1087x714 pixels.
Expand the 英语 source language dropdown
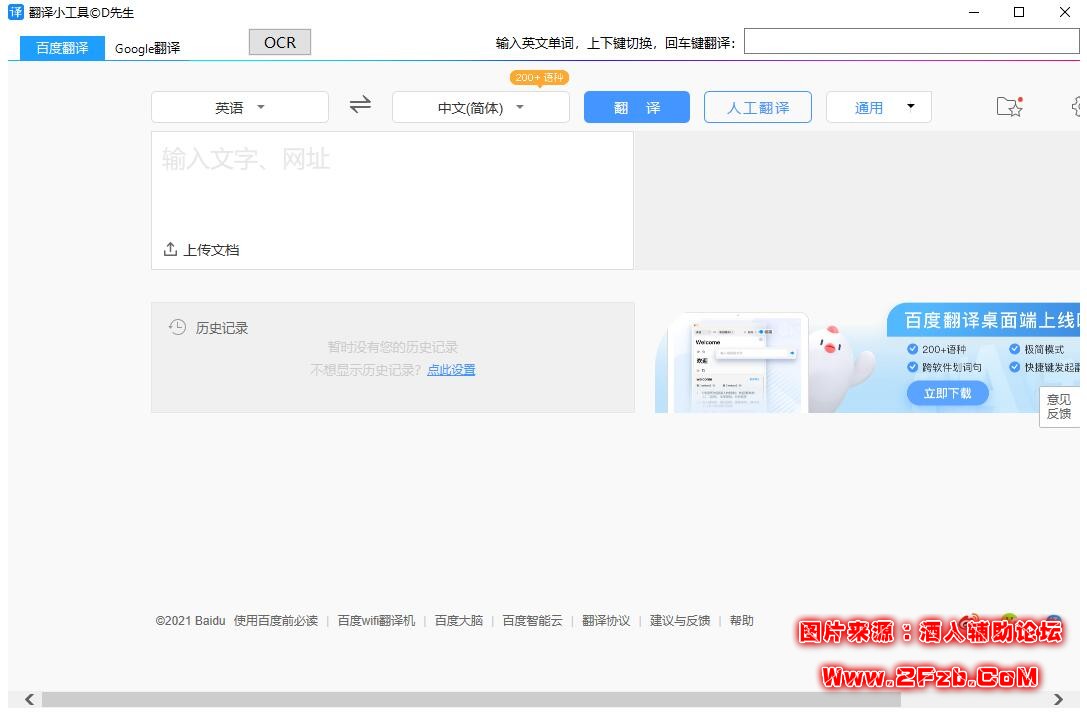(240, 107)
